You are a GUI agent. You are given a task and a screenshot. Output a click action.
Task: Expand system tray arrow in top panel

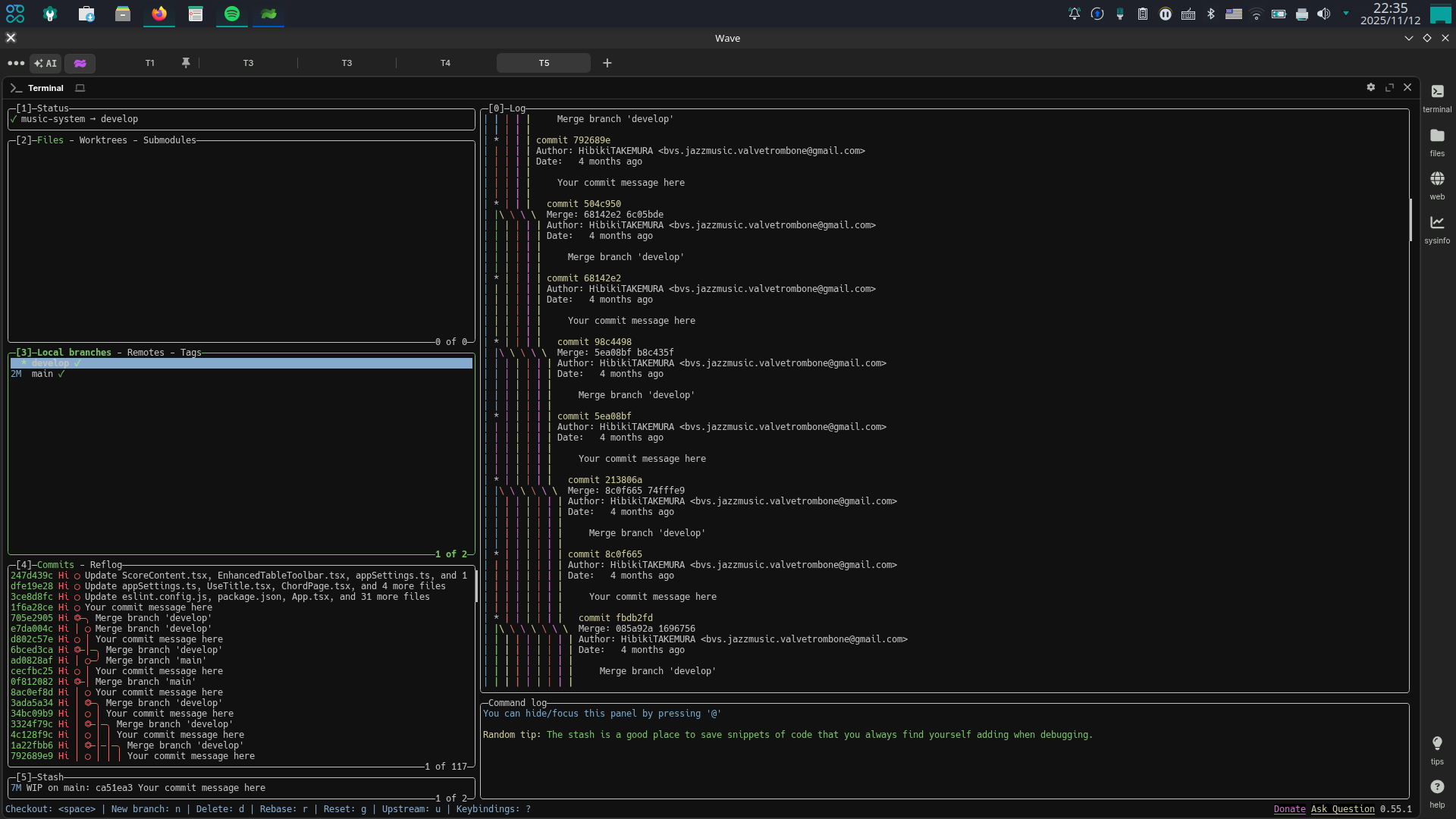pyautogui.click(x=1346, y=13)
